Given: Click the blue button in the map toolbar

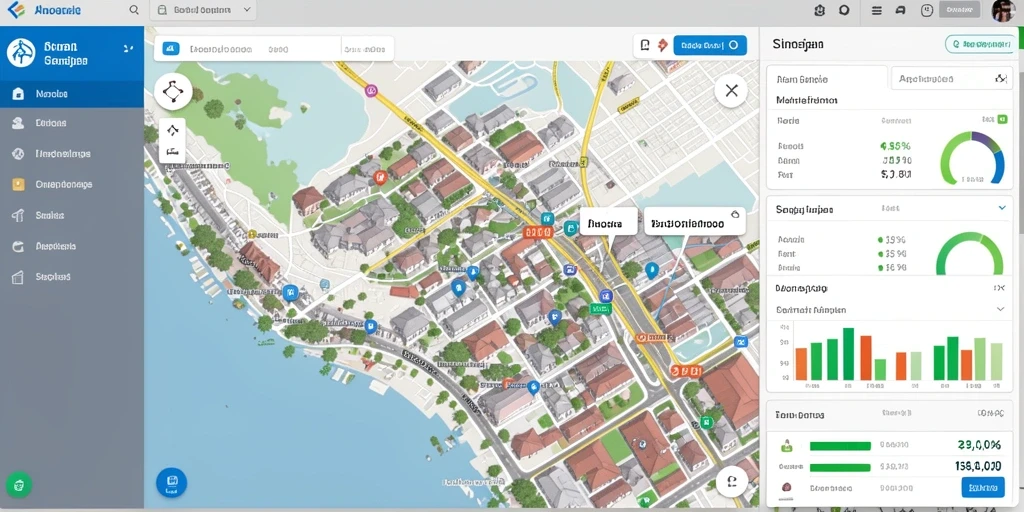Looking at the screenshot, I should tap(710, 45).
